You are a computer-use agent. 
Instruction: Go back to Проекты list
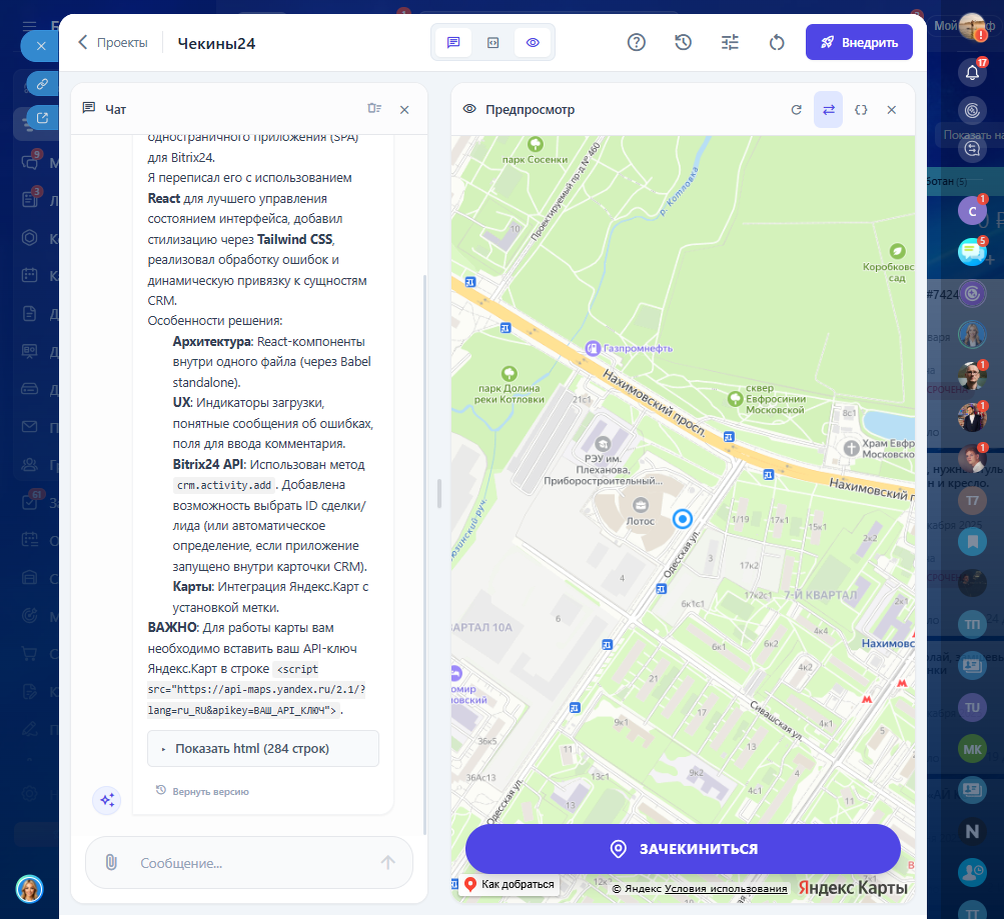coord(113,43)
